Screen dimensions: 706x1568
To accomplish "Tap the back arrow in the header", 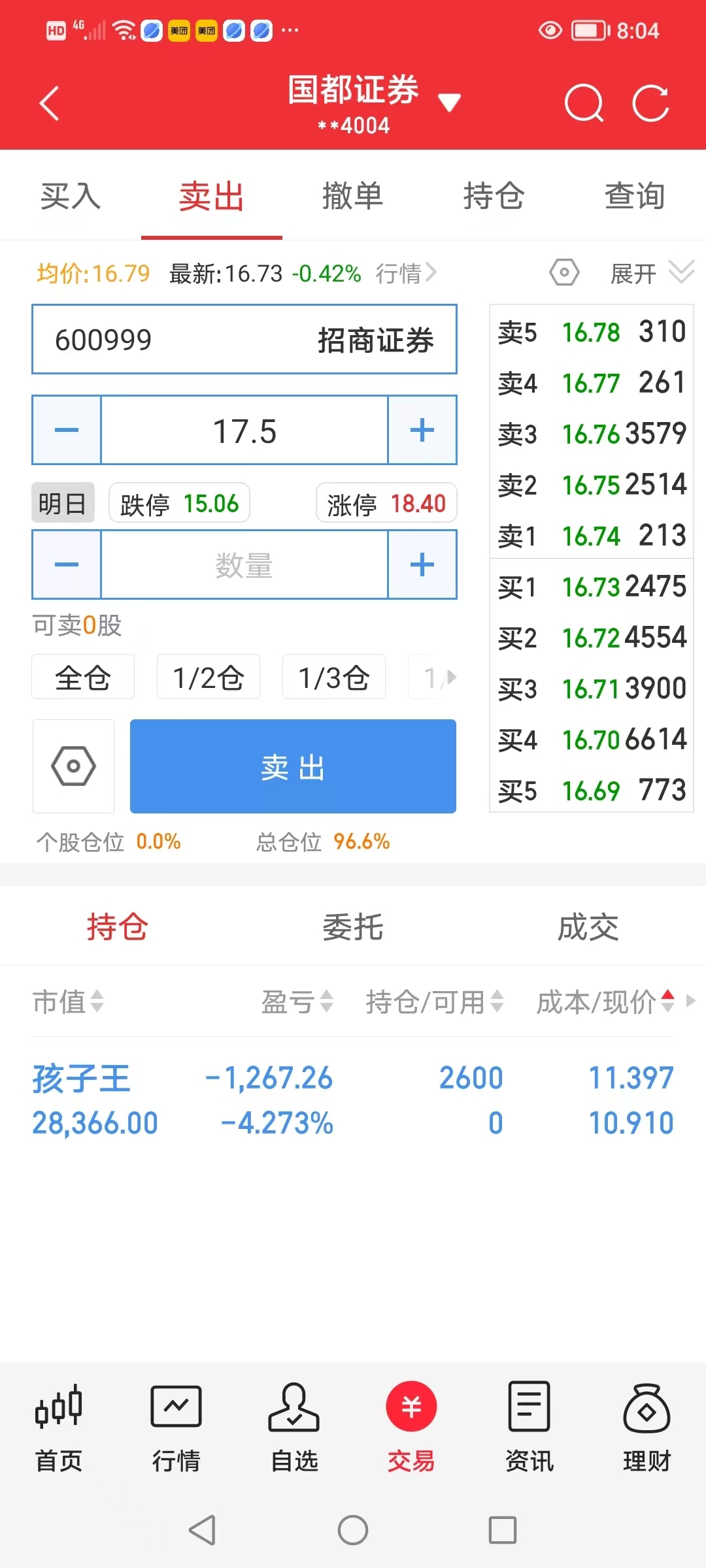I will tap(50, 103).
